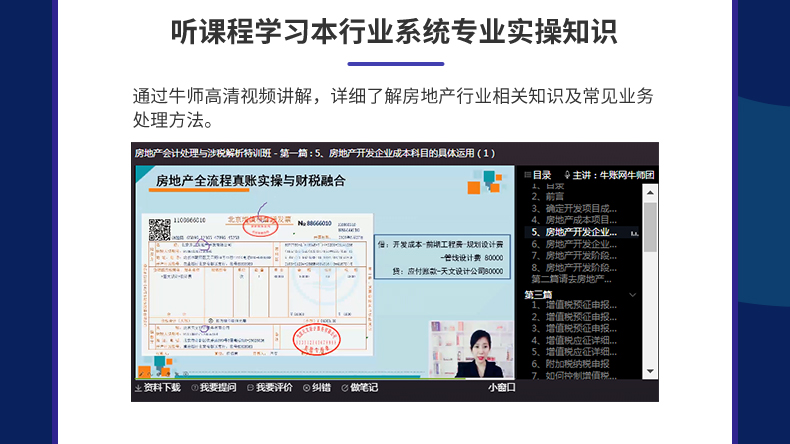Click the 我要评价 review icon
The image size is (790, 444).
pyautogui.click(x=249, y=388)
